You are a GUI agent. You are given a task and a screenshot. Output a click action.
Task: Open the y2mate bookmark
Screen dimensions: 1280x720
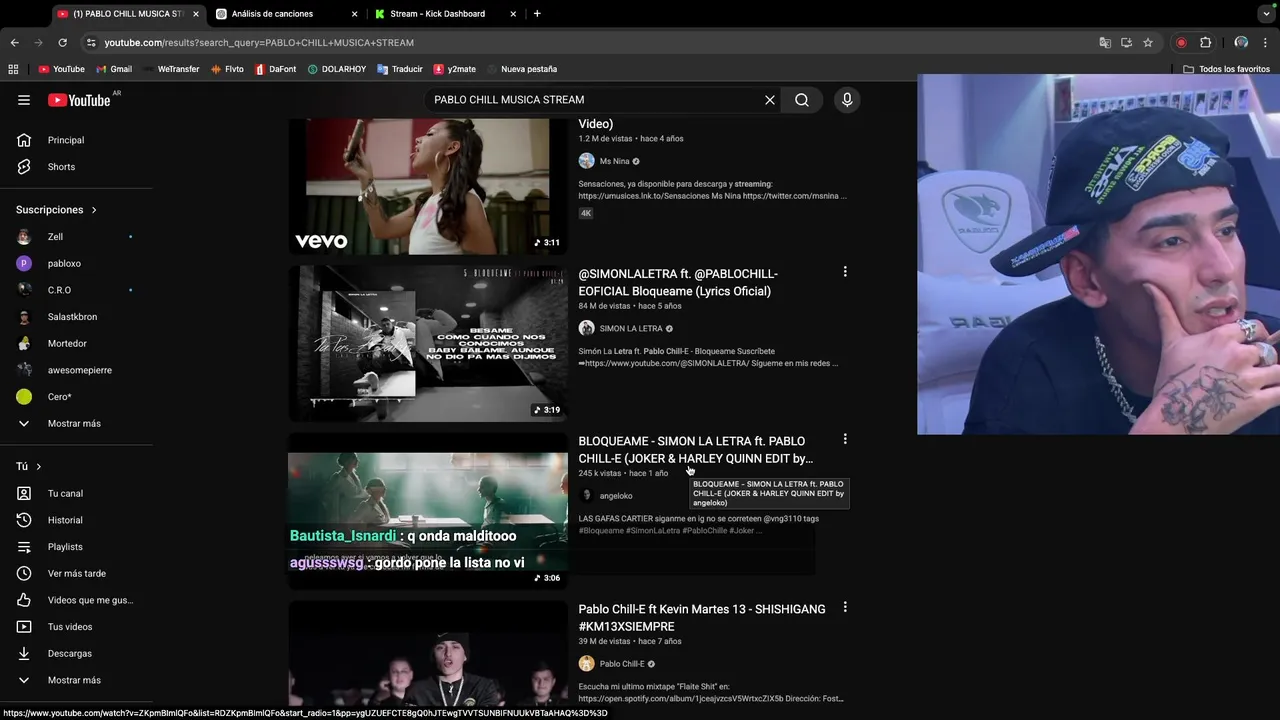(x=454, y=69)
